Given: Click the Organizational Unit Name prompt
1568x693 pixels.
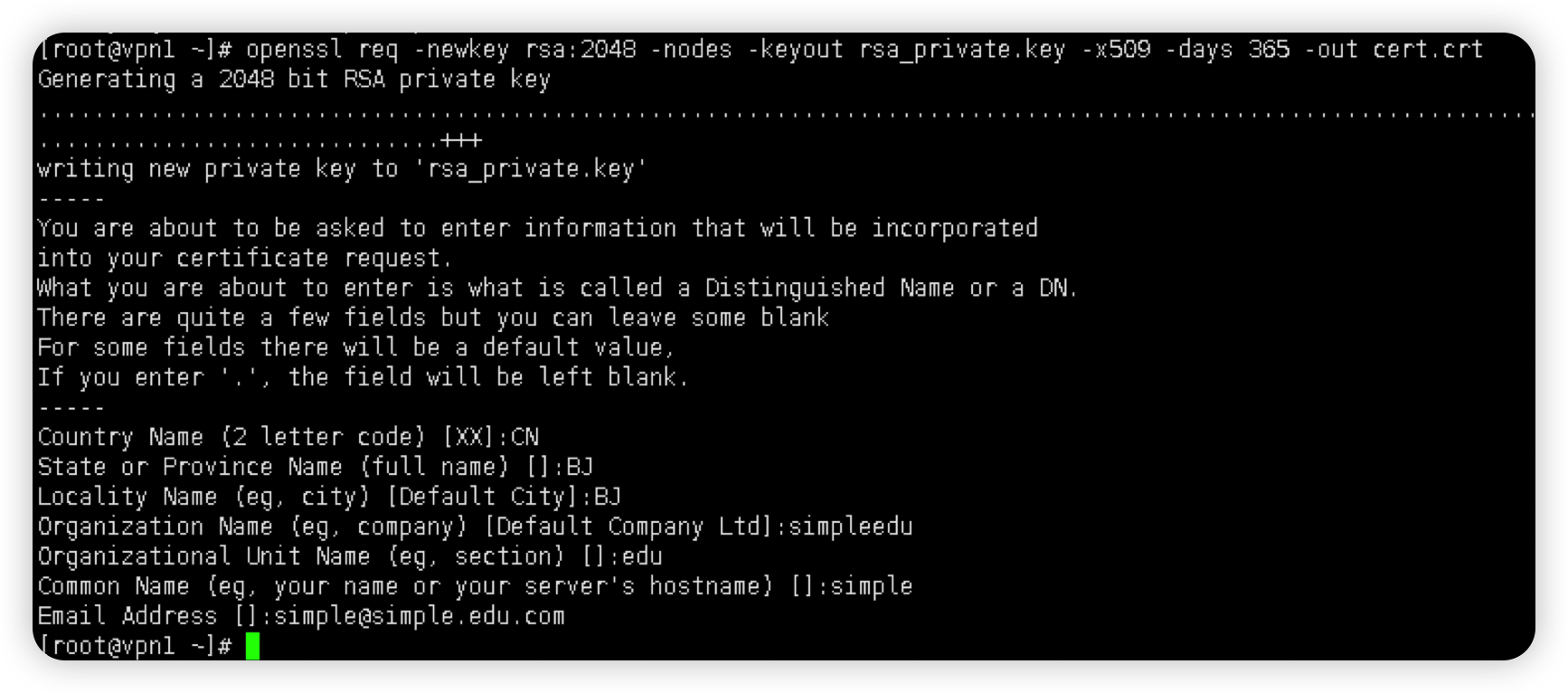Looking at the screenshot, I should tap(349, 556).
